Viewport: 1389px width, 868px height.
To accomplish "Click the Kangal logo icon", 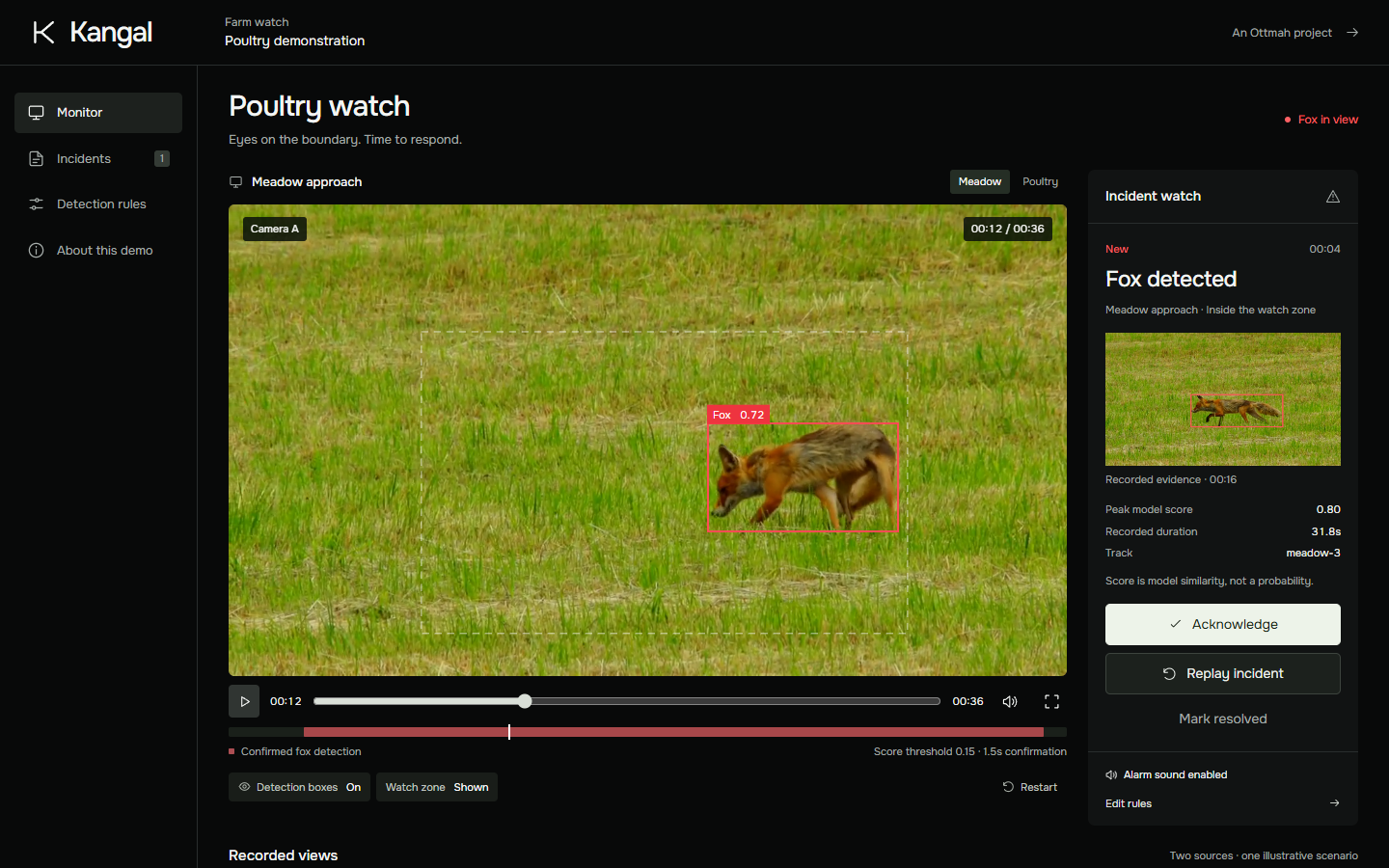I will [43, 33].
